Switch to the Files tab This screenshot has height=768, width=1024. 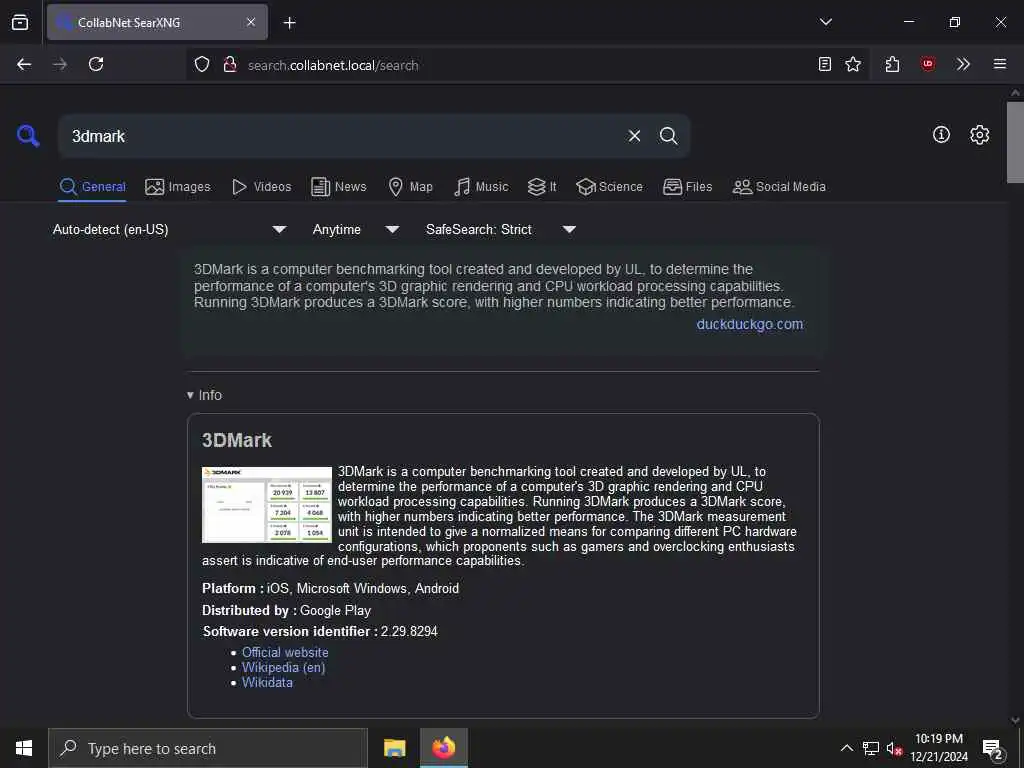click(x=687, y=187)
